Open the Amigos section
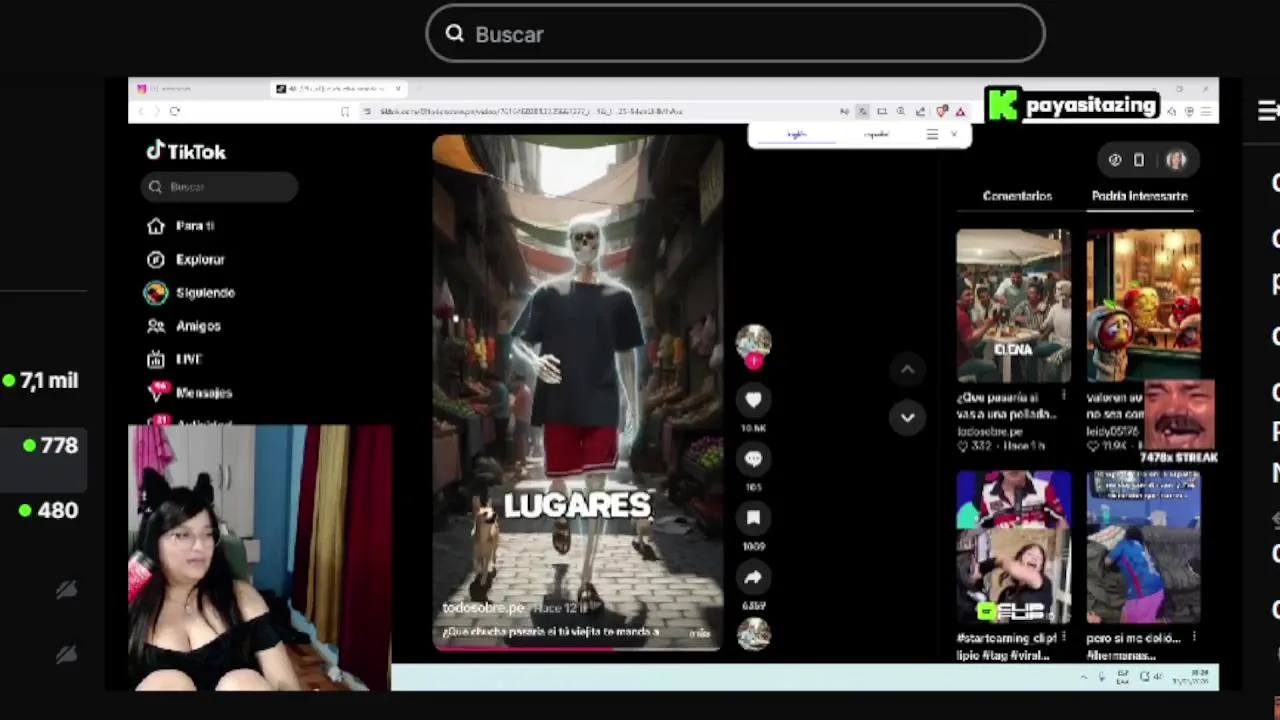1280x720 pixels. click(183, 326)
